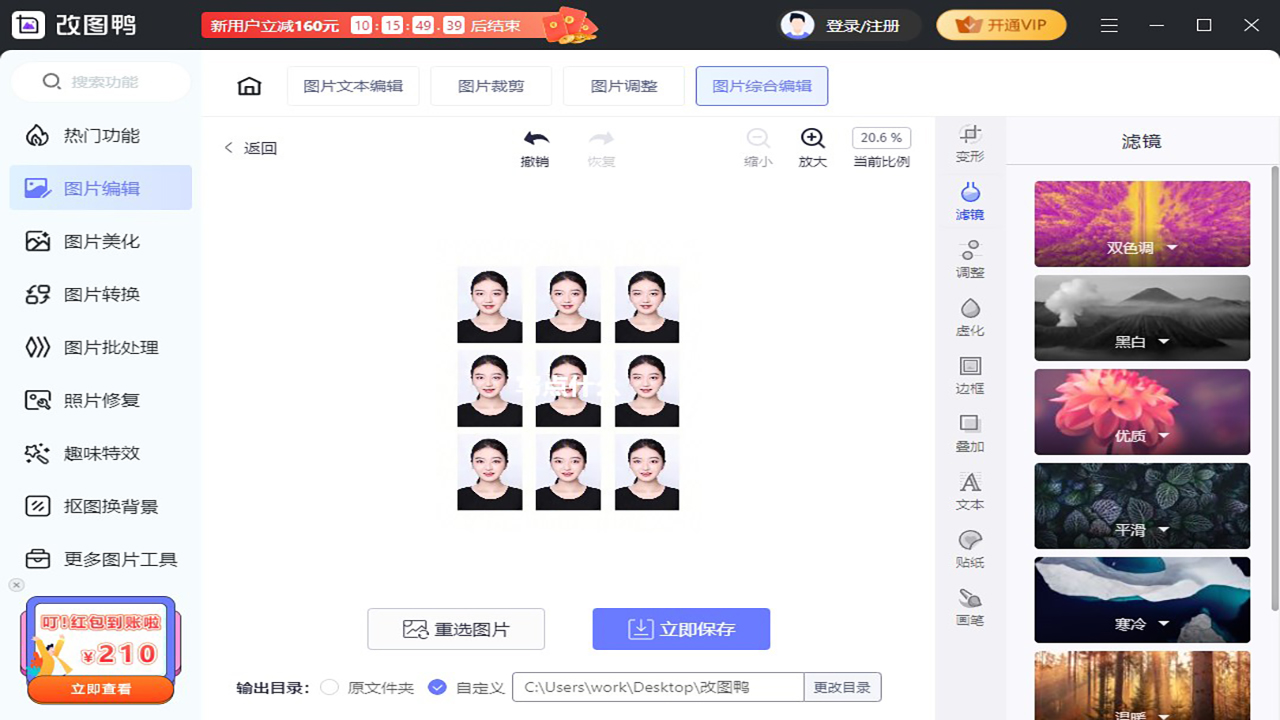Click the output directory path field

657,687
